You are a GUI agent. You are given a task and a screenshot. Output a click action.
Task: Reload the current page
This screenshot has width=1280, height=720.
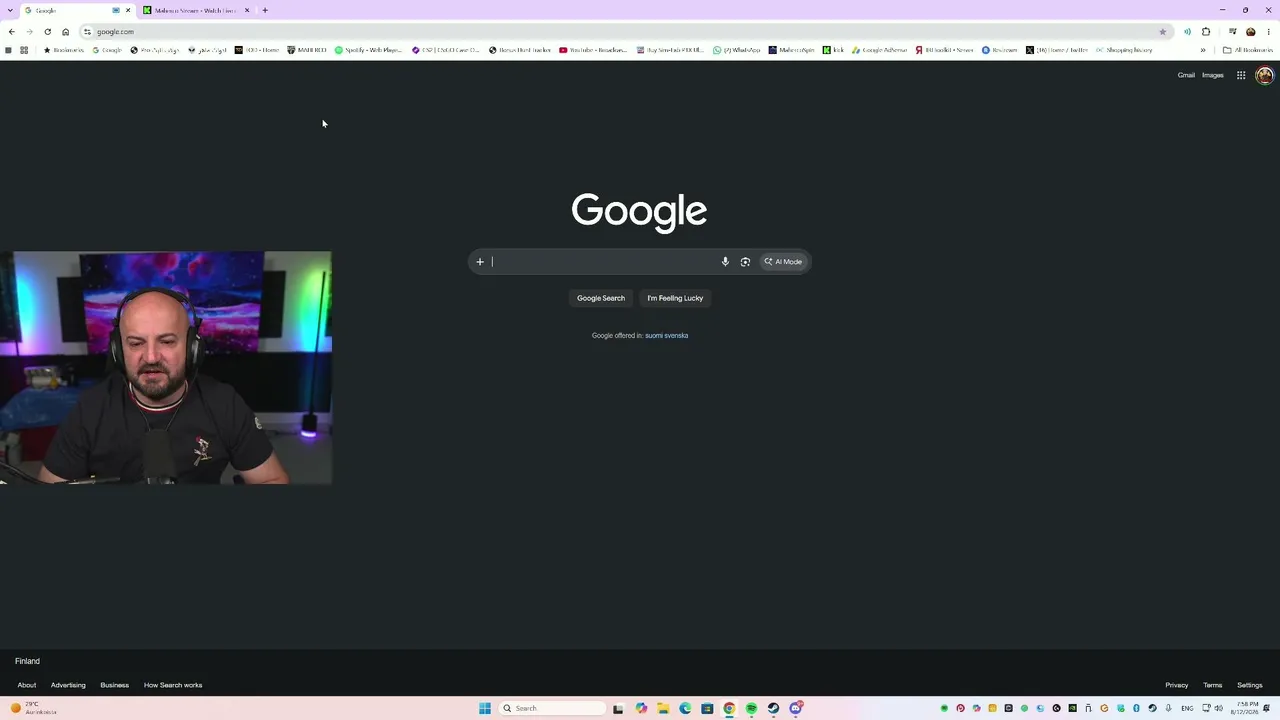coord(47,32)
